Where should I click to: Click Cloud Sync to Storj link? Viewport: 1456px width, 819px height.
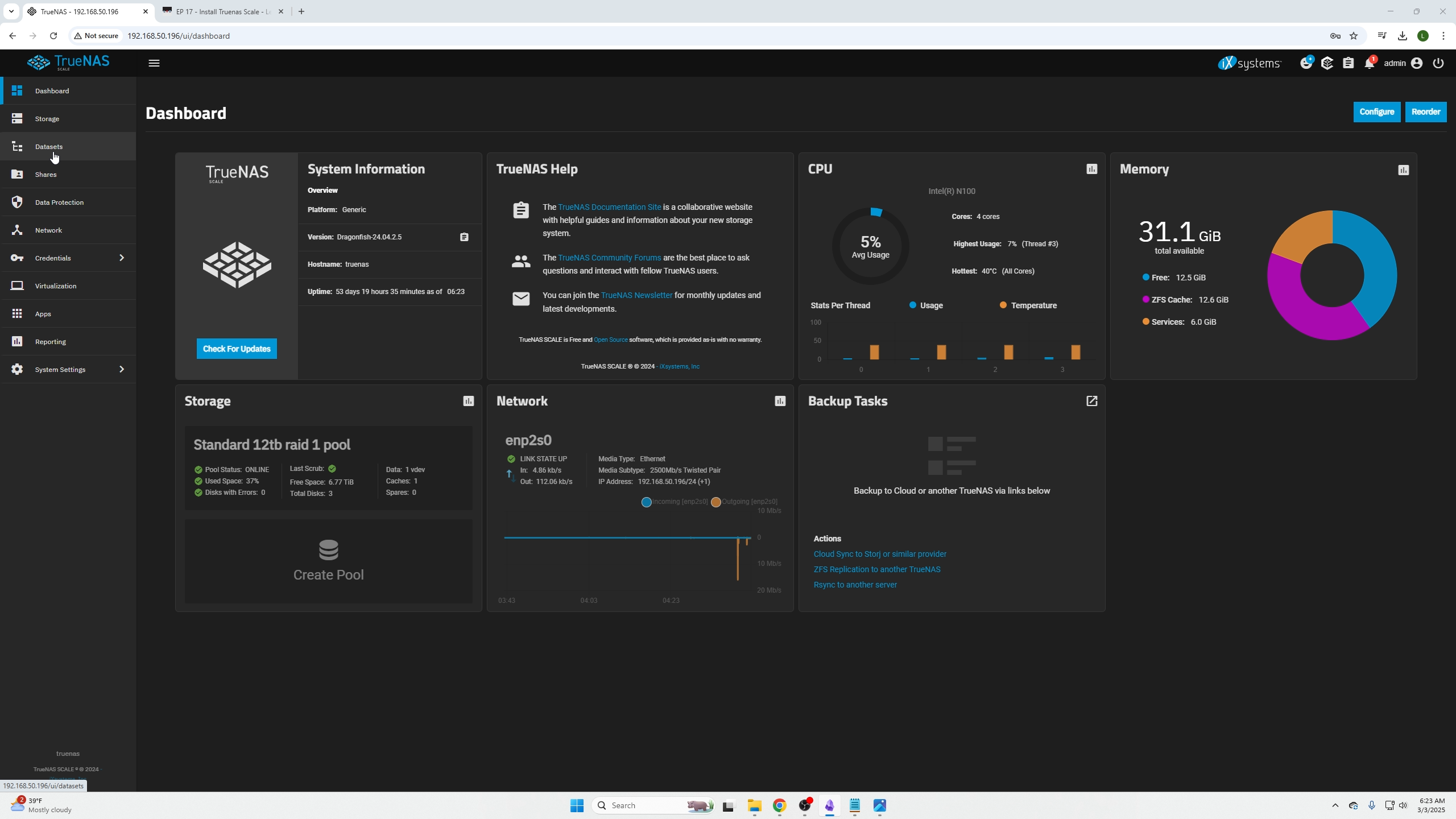pyautogui.click(x=880, y=554)
